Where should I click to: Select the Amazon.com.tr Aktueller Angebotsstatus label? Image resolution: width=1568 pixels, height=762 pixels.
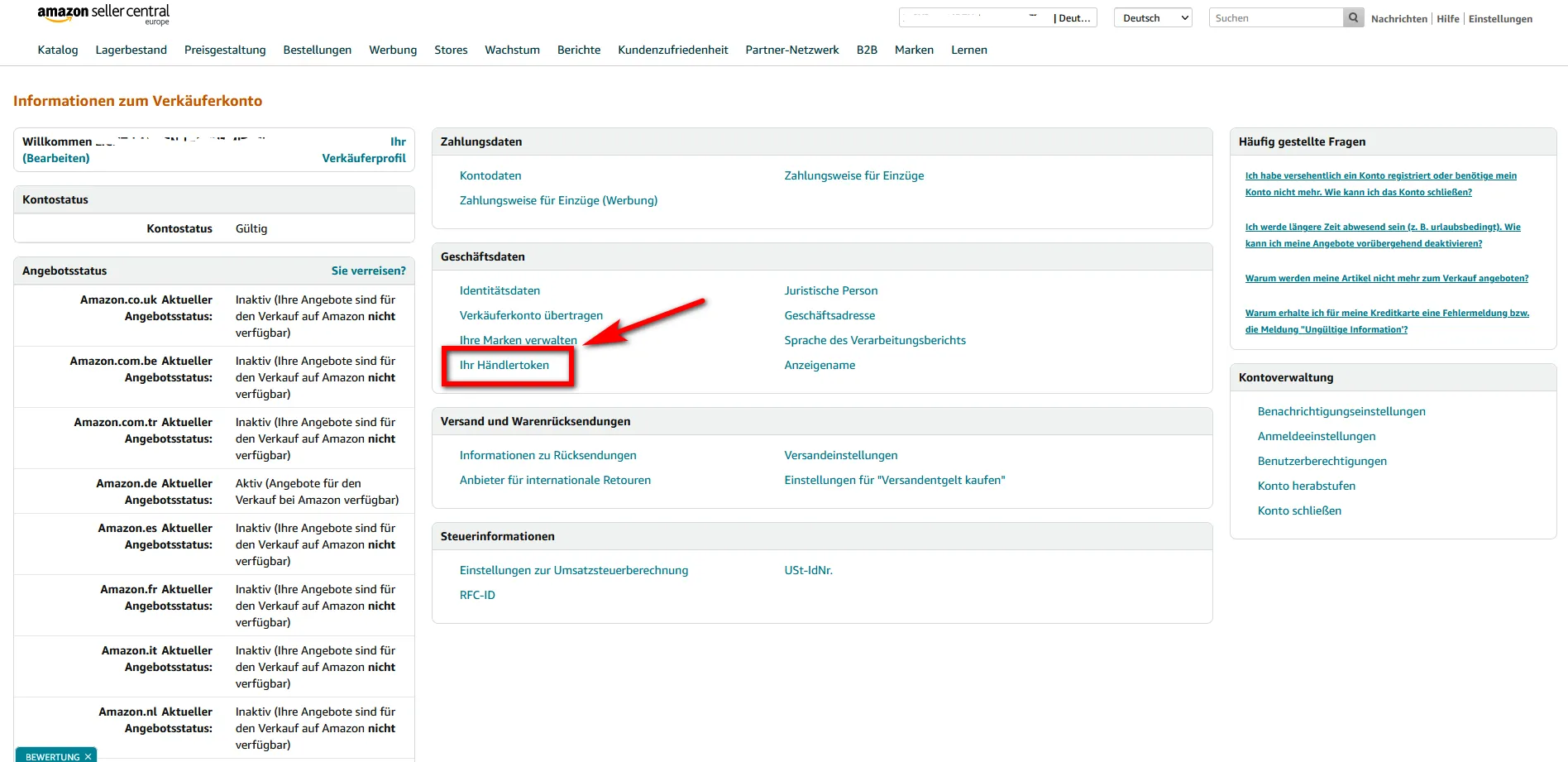(143, 430)
